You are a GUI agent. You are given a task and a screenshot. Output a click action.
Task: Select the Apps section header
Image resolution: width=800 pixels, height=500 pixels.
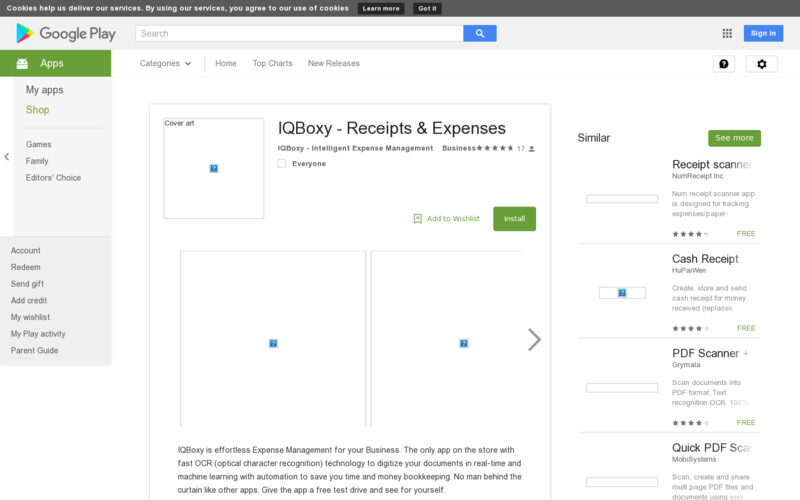tap(56, 63)
